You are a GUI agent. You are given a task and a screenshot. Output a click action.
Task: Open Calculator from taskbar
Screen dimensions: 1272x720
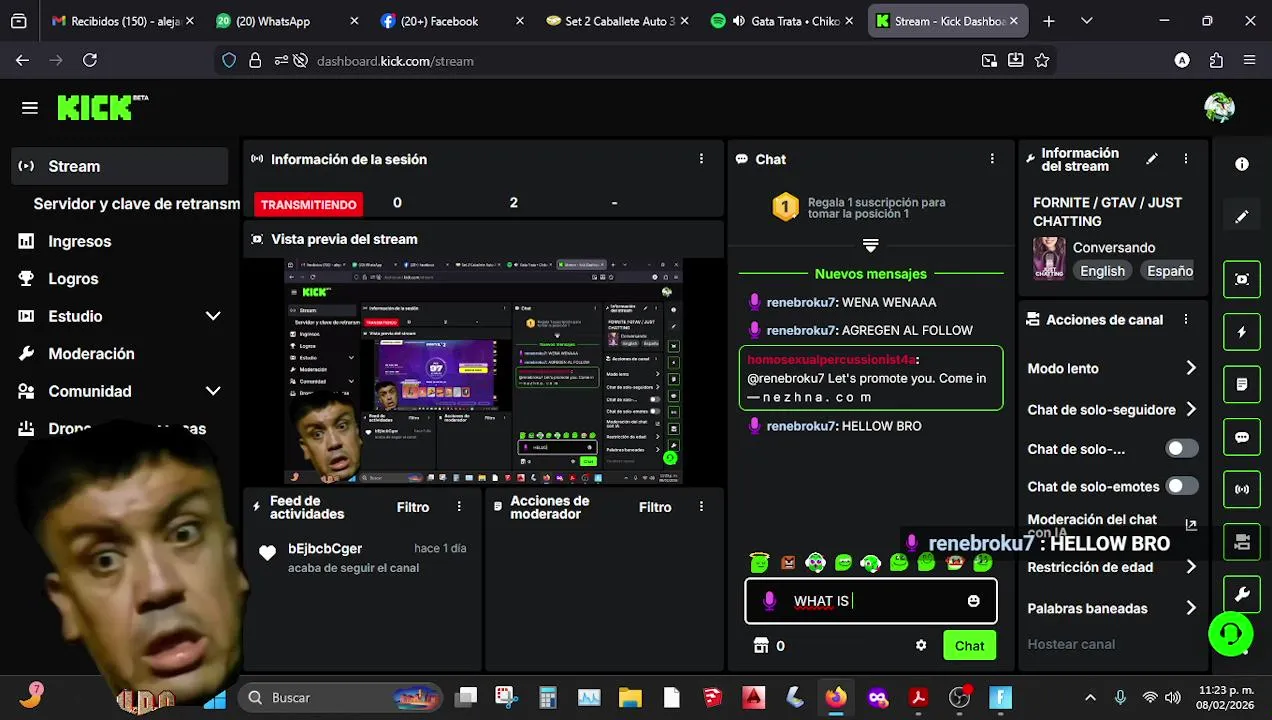click(547, 698)
